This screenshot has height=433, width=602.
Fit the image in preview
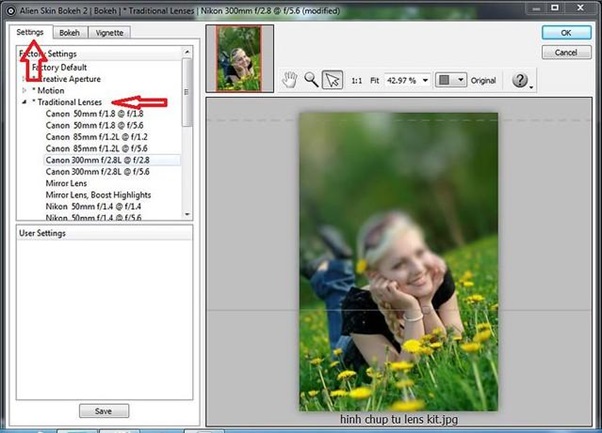point(374,81)
